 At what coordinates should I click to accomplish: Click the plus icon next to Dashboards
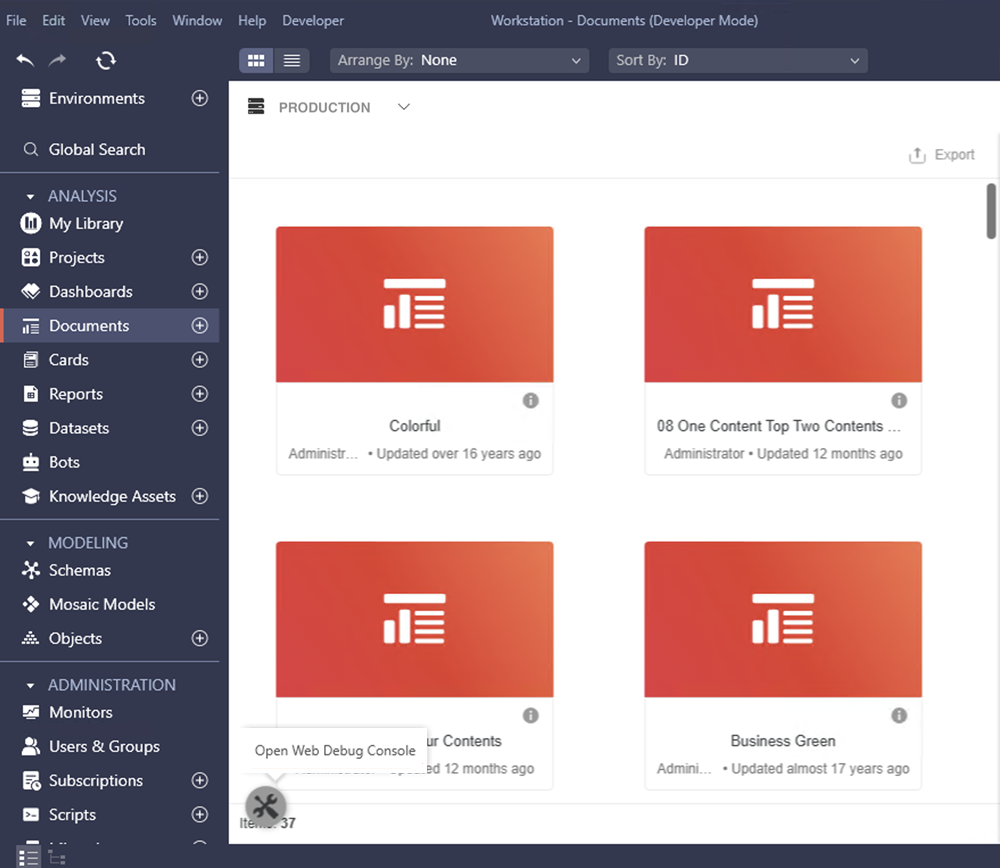200,292
